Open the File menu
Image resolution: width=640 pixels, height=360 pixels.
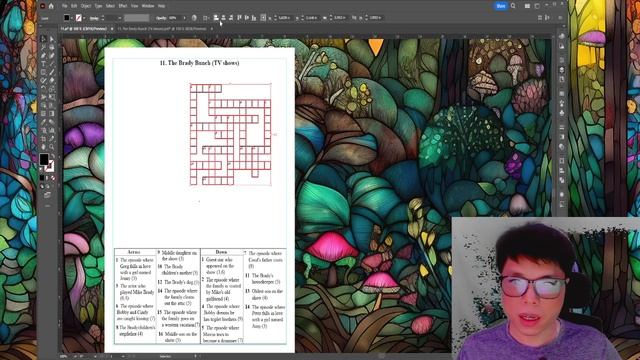point(64,6)
